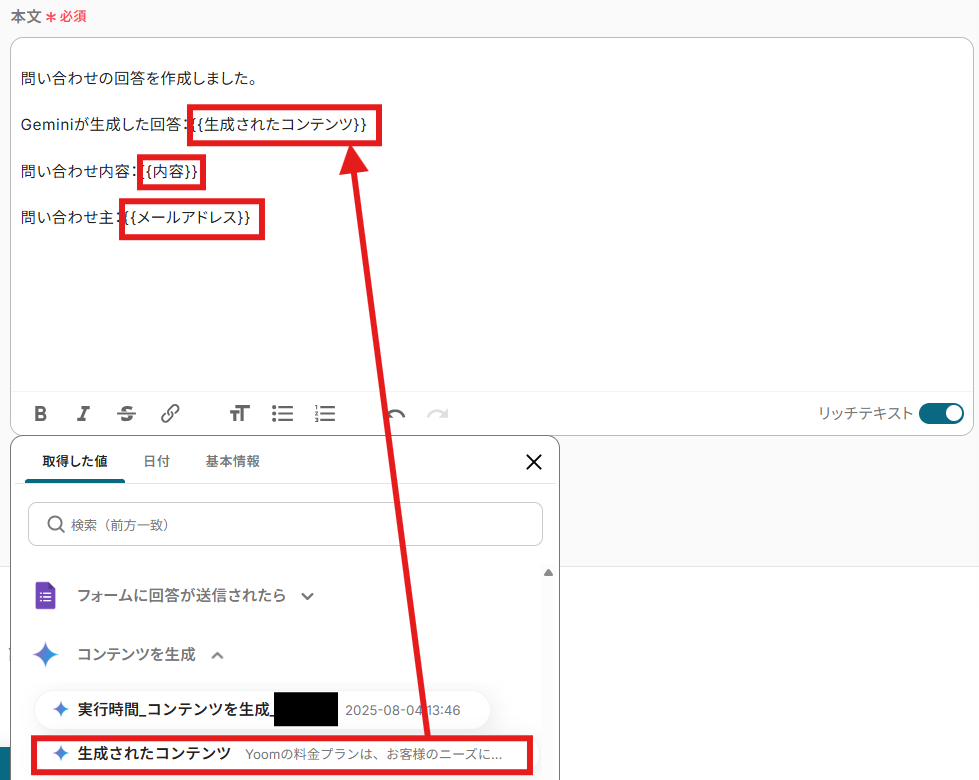979x780 pixels.
Task: Select the 生成されたコンテンツ value
Action: coord(282,754)
